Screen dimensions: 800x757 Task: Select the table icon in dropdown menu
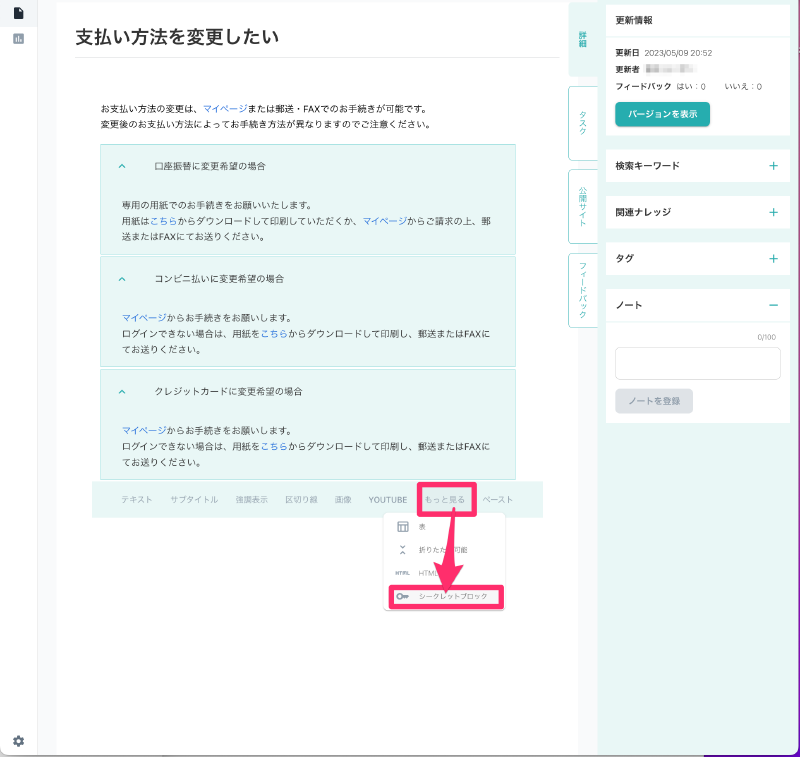tap(402, 527)
